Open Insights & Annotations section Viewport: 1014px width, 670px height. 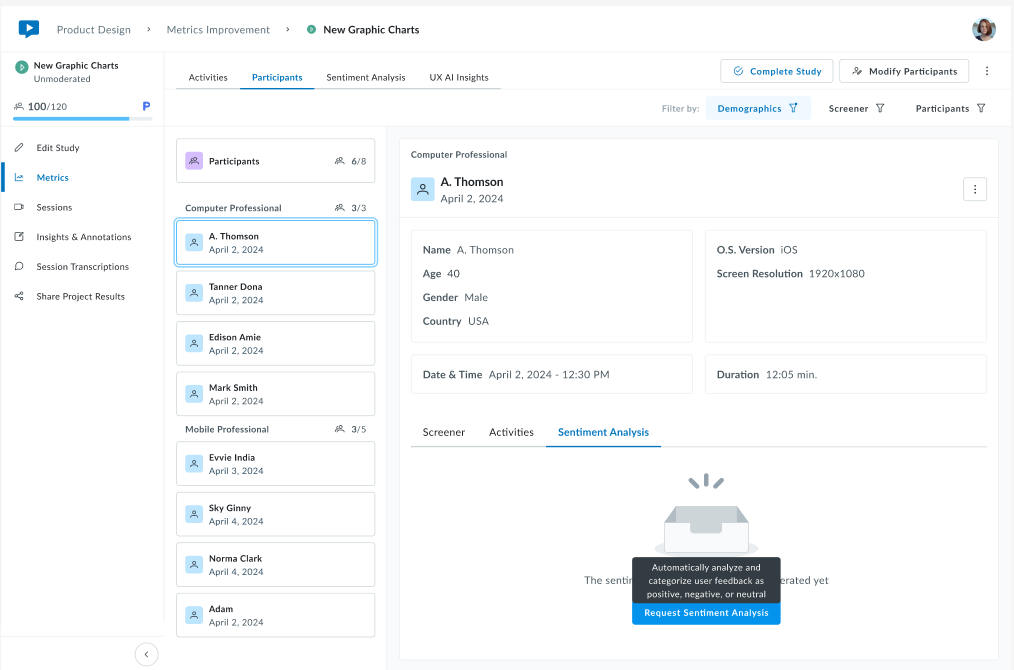(83, 237)
